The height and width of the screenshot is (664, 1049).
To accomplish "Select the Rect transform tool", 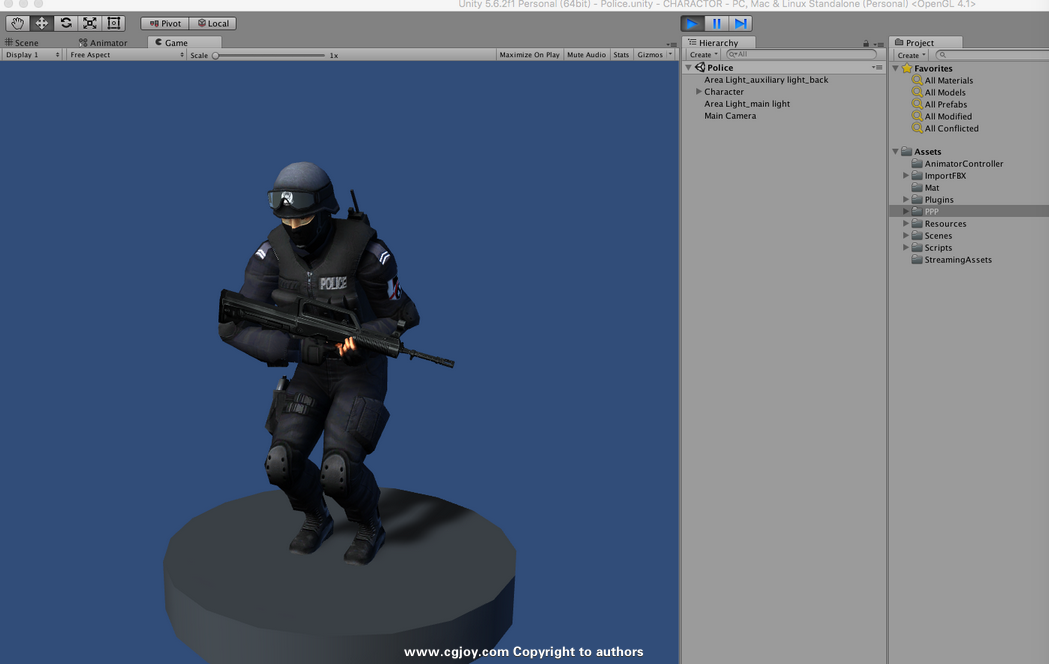I will (114, 23).
